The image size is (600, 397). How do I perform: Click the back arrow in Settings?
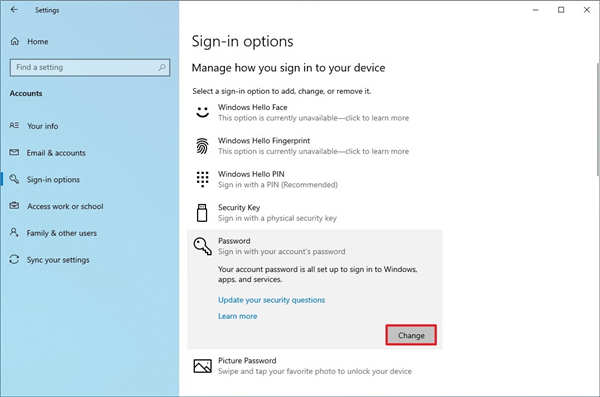click(x=14, y=10)
